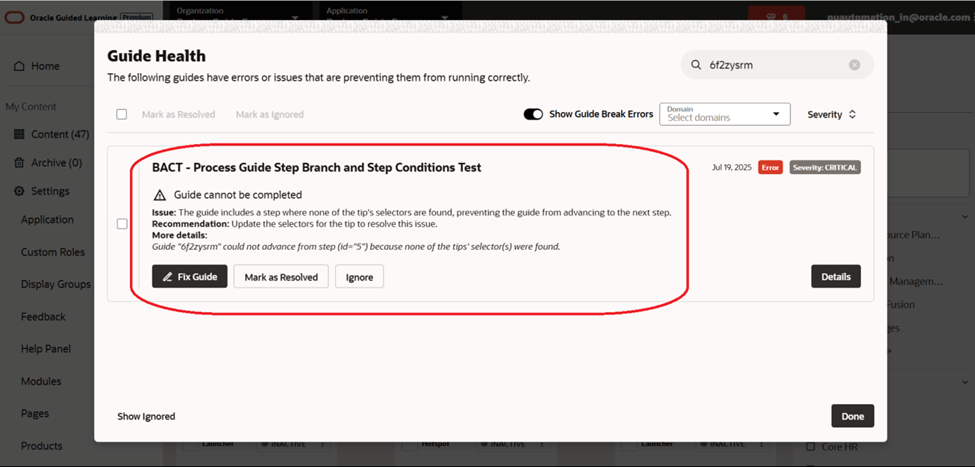Viewport: 975px width, 467px height.
Task: Click Mark as Resolved button in guide card
Action: coord(281,277)
